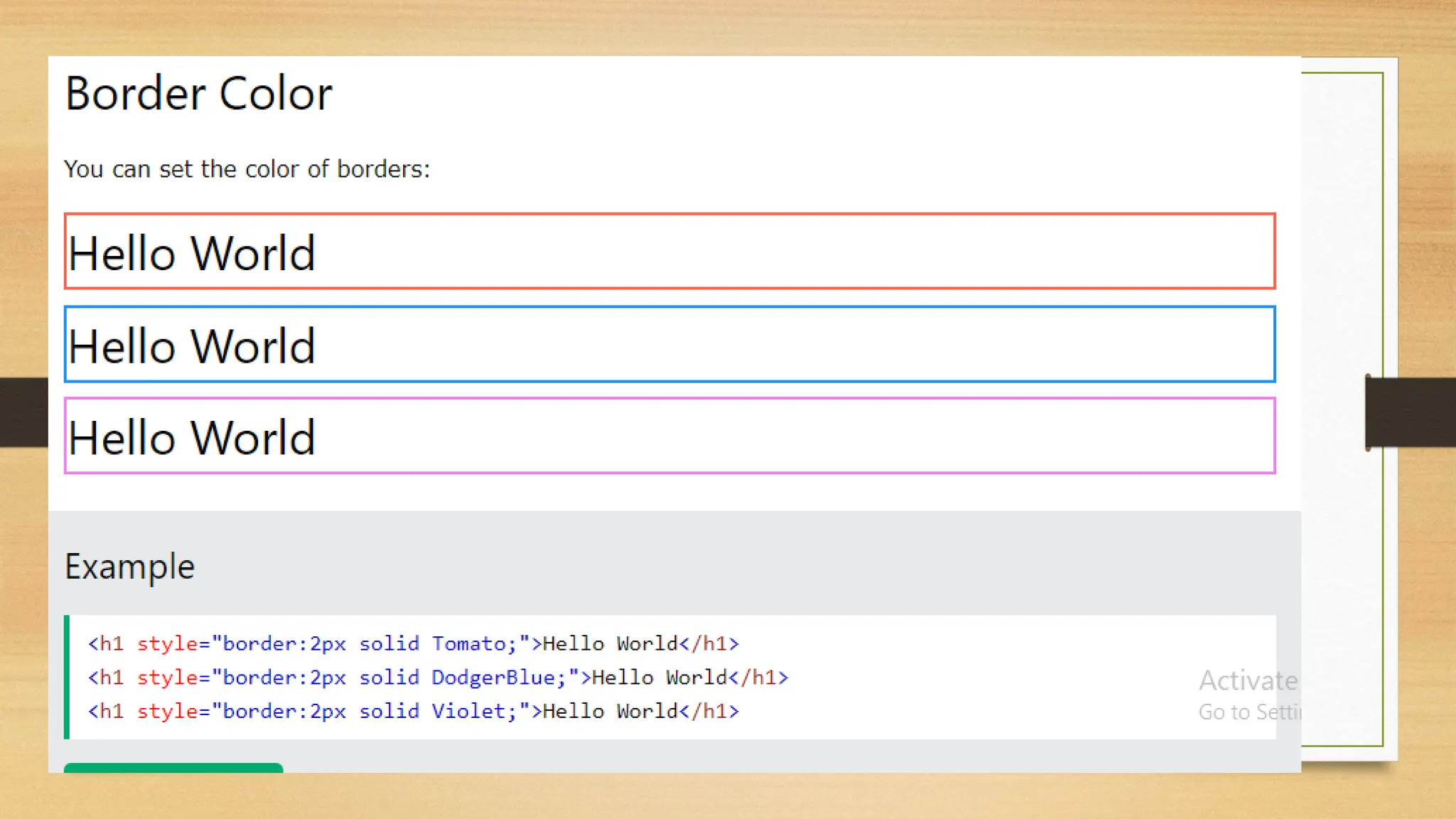Click the word Tomato in the code
This screenshot has width=1456, height=819.
coord(468,644)
